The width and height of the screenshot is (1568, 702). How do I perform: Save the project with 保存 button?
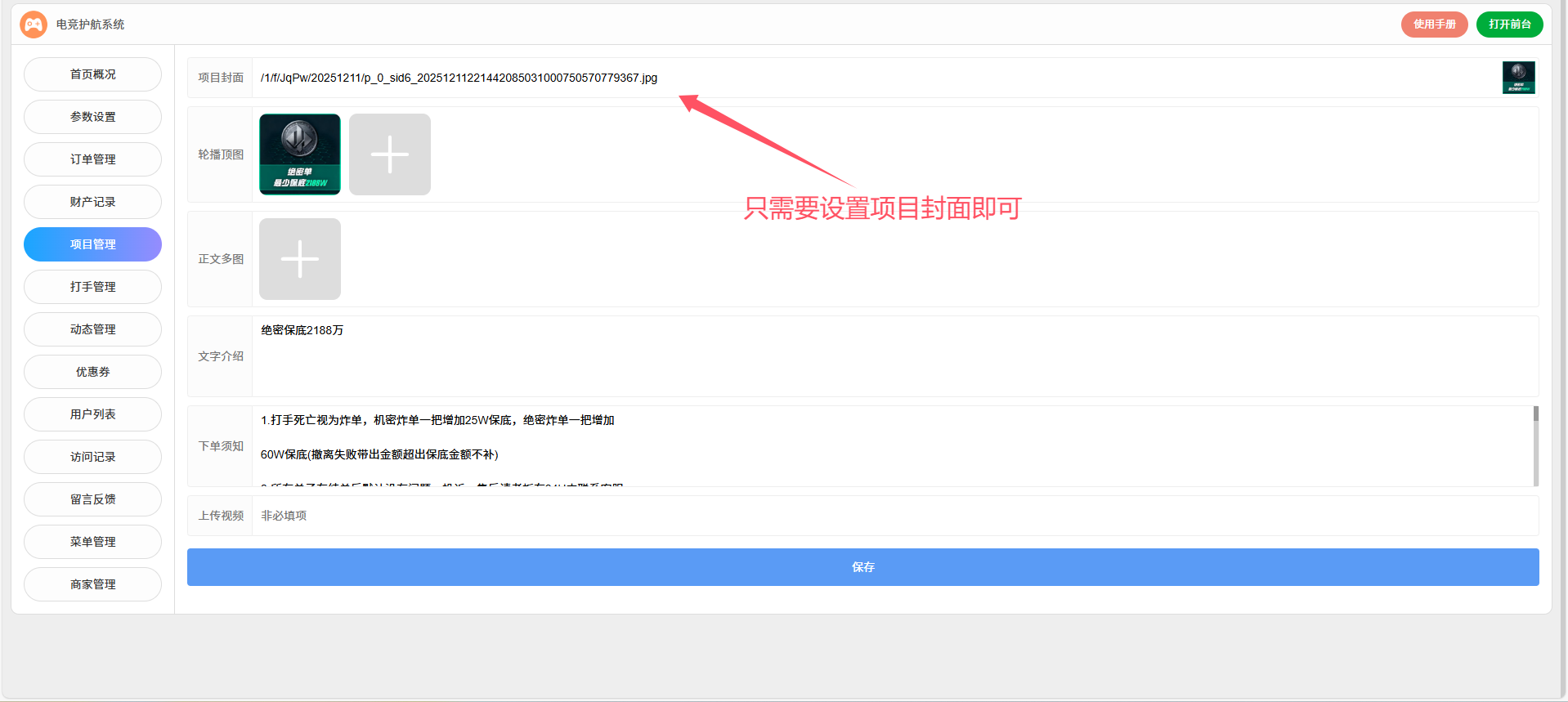862,567
